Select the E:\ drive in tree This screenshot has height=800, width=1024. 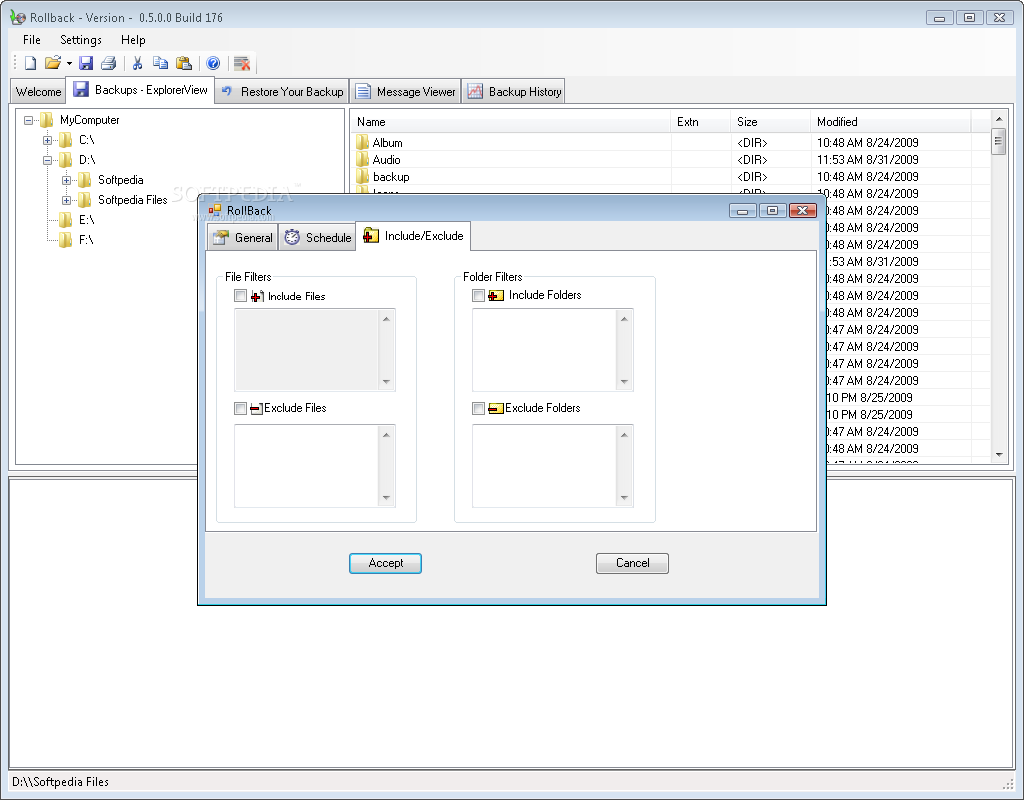coord(86,220)
